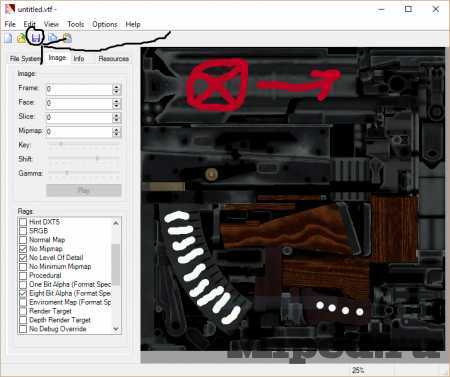Switch to the Resources tab
The height and width of the screenshot is (377, 450).
point(114,59)
